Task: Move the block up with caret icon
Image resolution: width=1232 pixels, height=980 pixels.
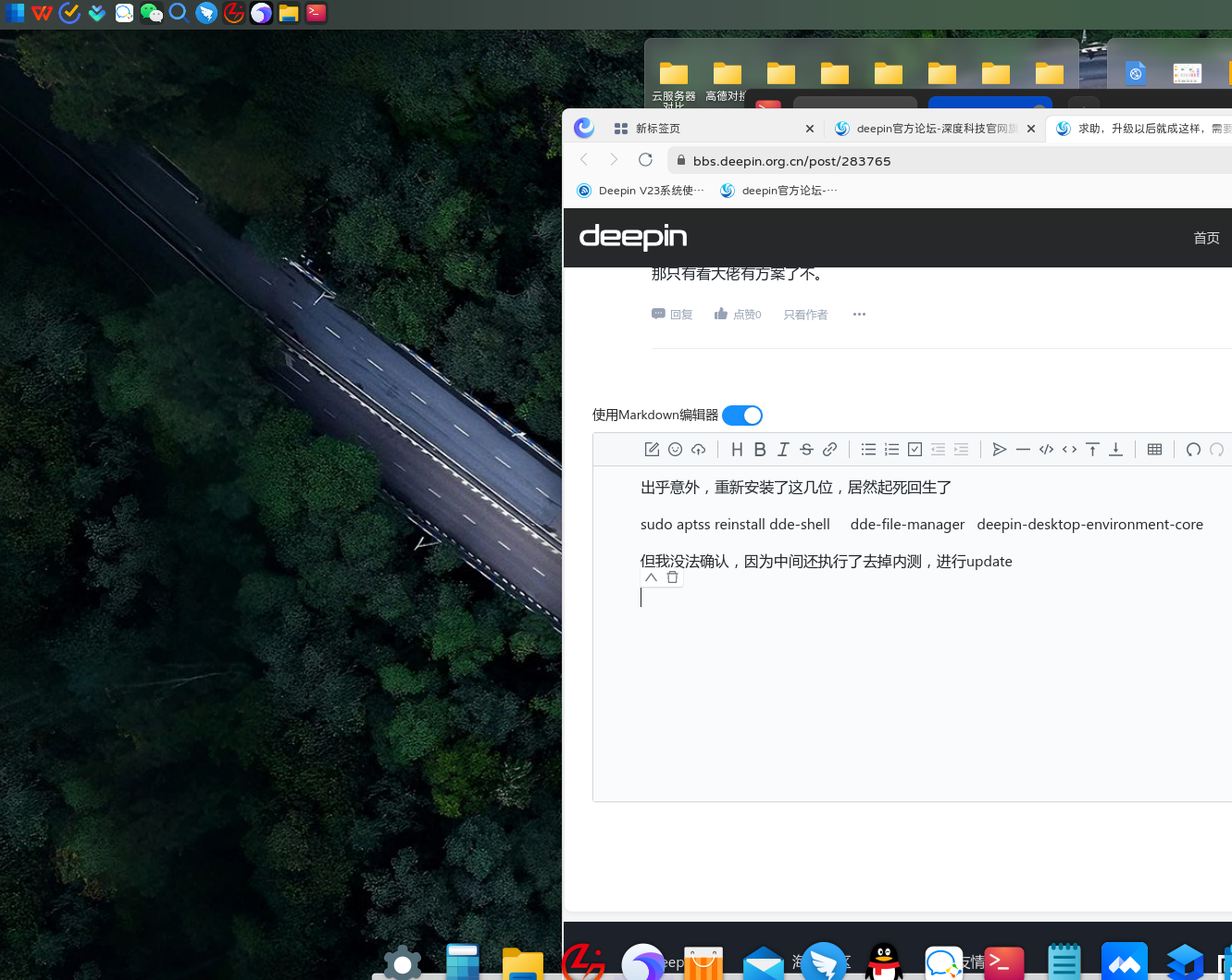Action: tap(651, 577)
